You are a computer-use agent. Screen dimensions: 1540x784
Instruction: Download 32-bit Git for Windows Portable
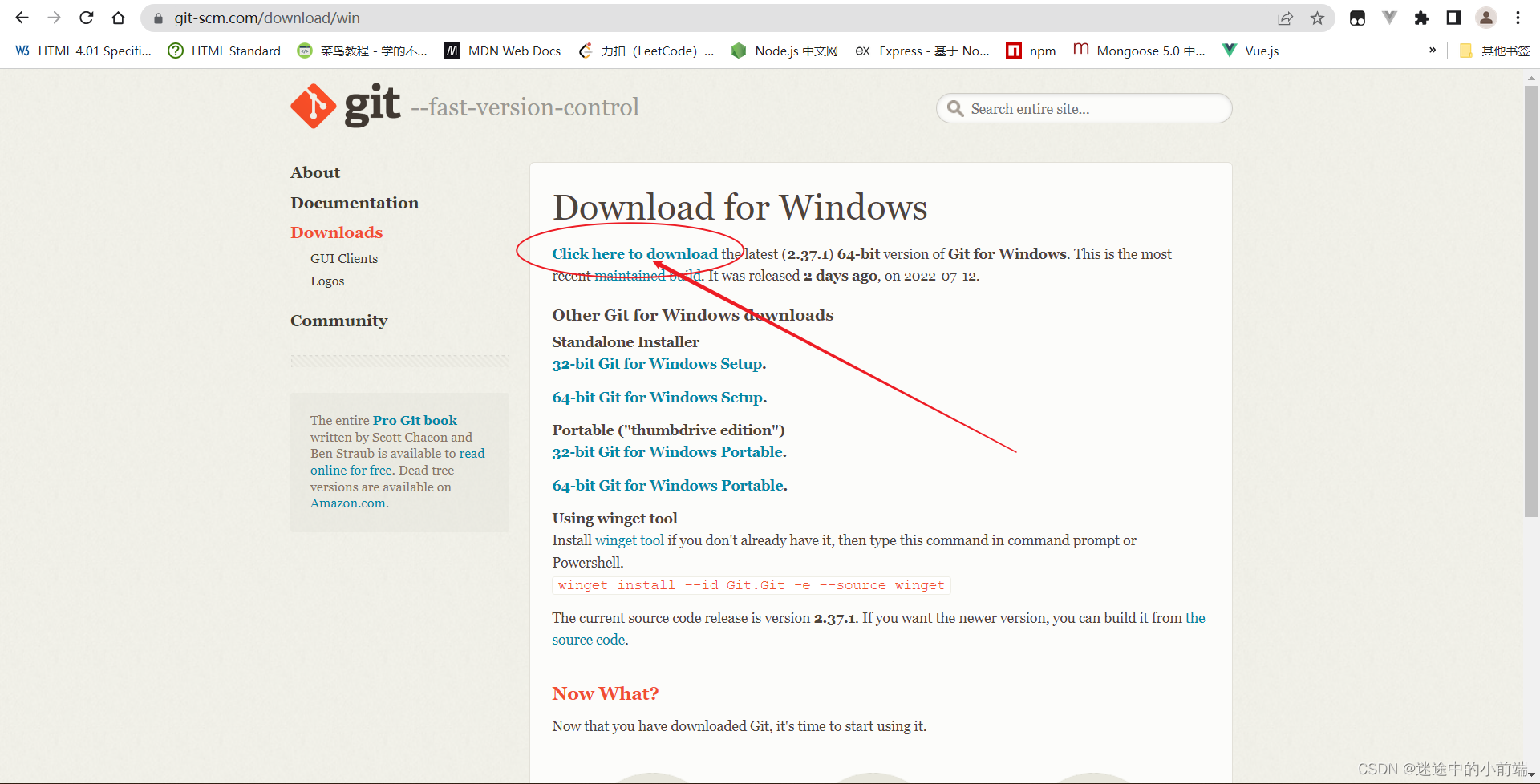[669, 452]
